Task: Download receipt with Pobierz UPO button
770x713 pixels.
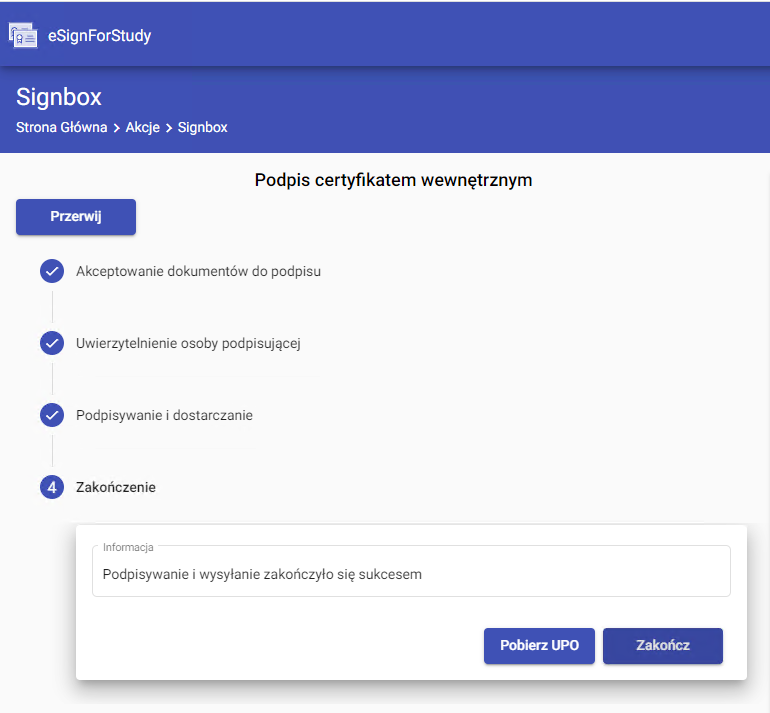Action: [x=539, y=645]
